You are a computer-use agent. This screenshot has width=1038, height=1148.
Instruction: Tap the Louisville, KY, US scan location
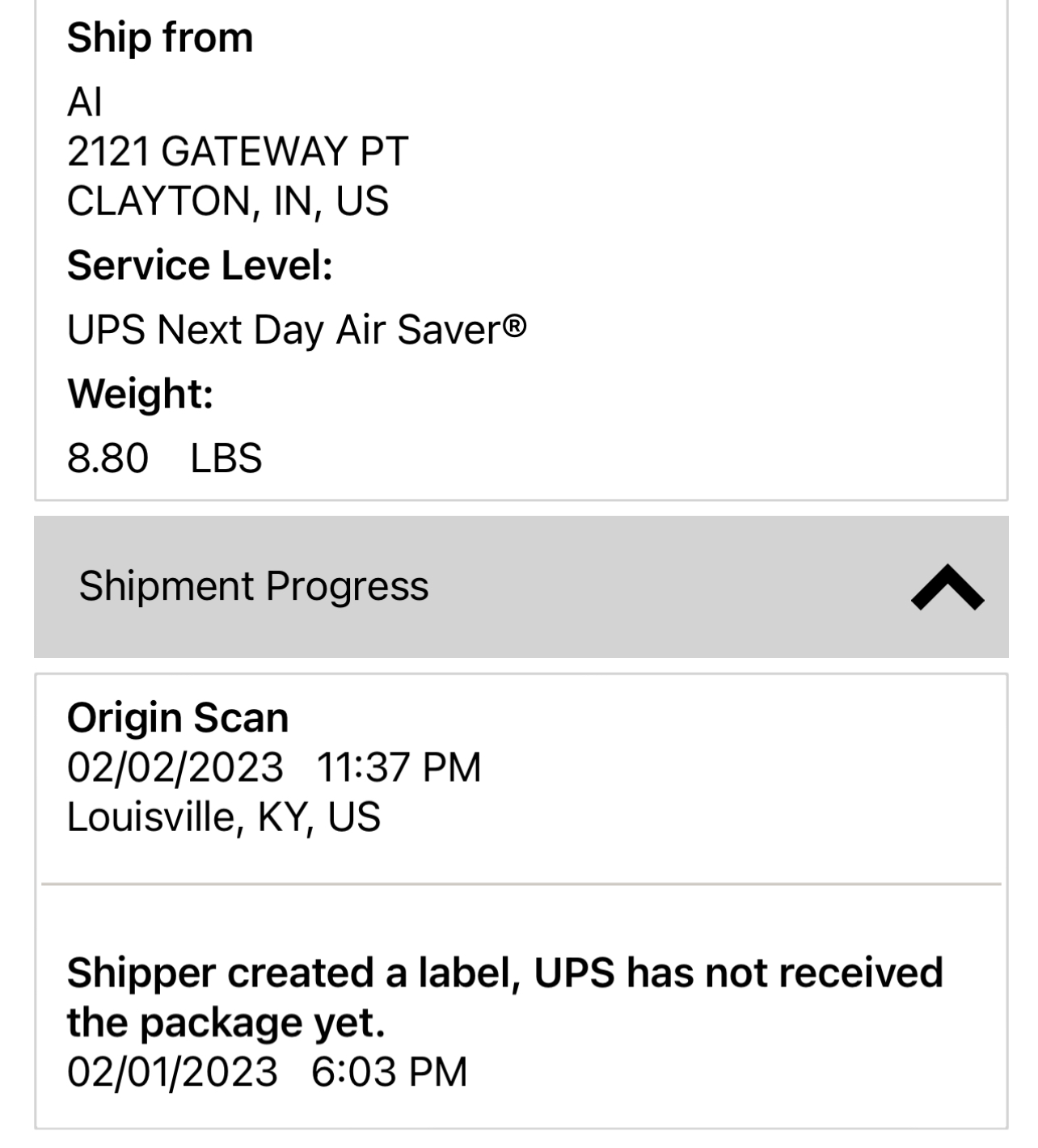(x=223, y=817)
